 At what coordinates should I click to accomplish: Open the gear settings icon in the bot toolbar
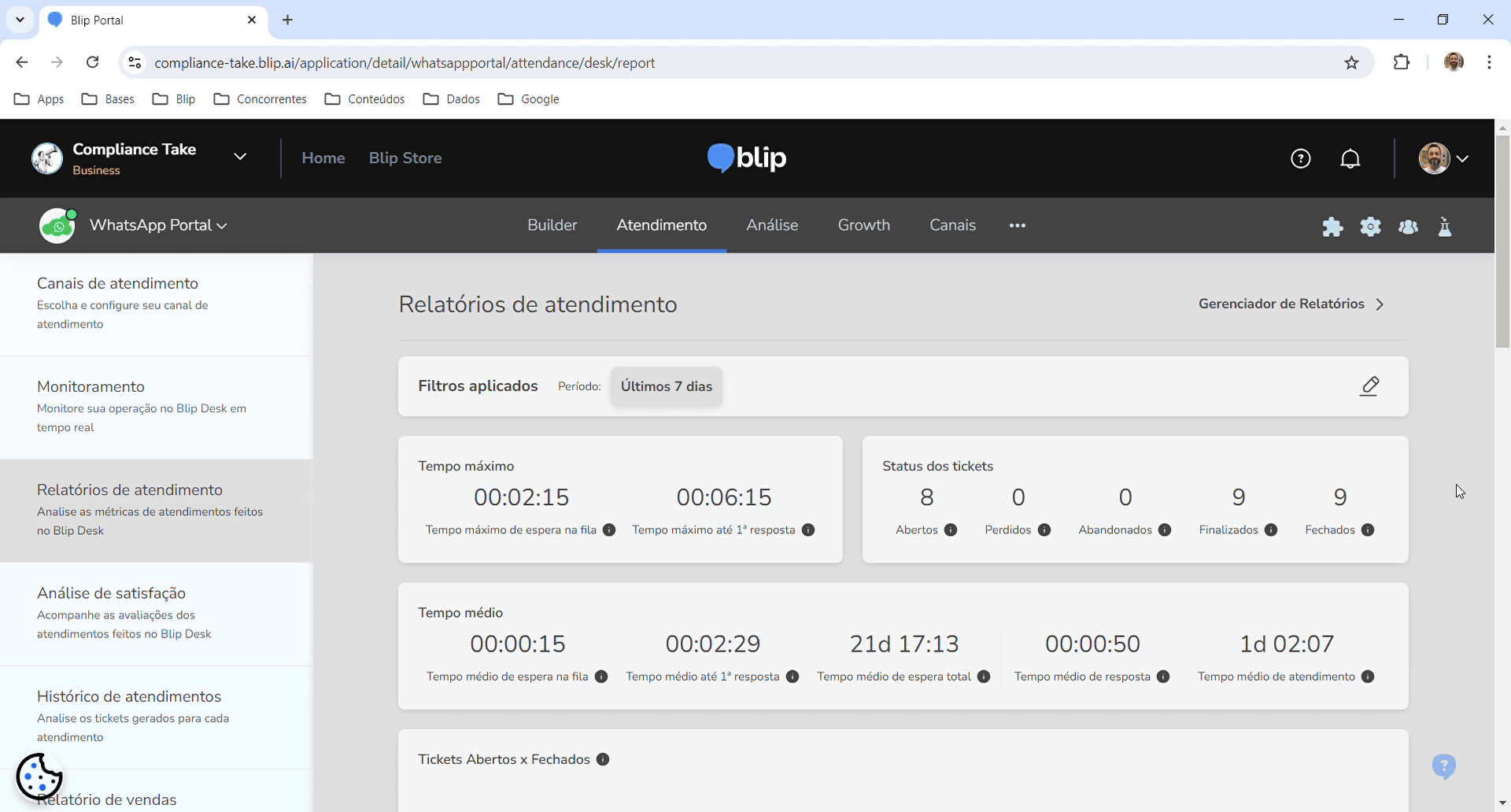tap(1370, 227)
